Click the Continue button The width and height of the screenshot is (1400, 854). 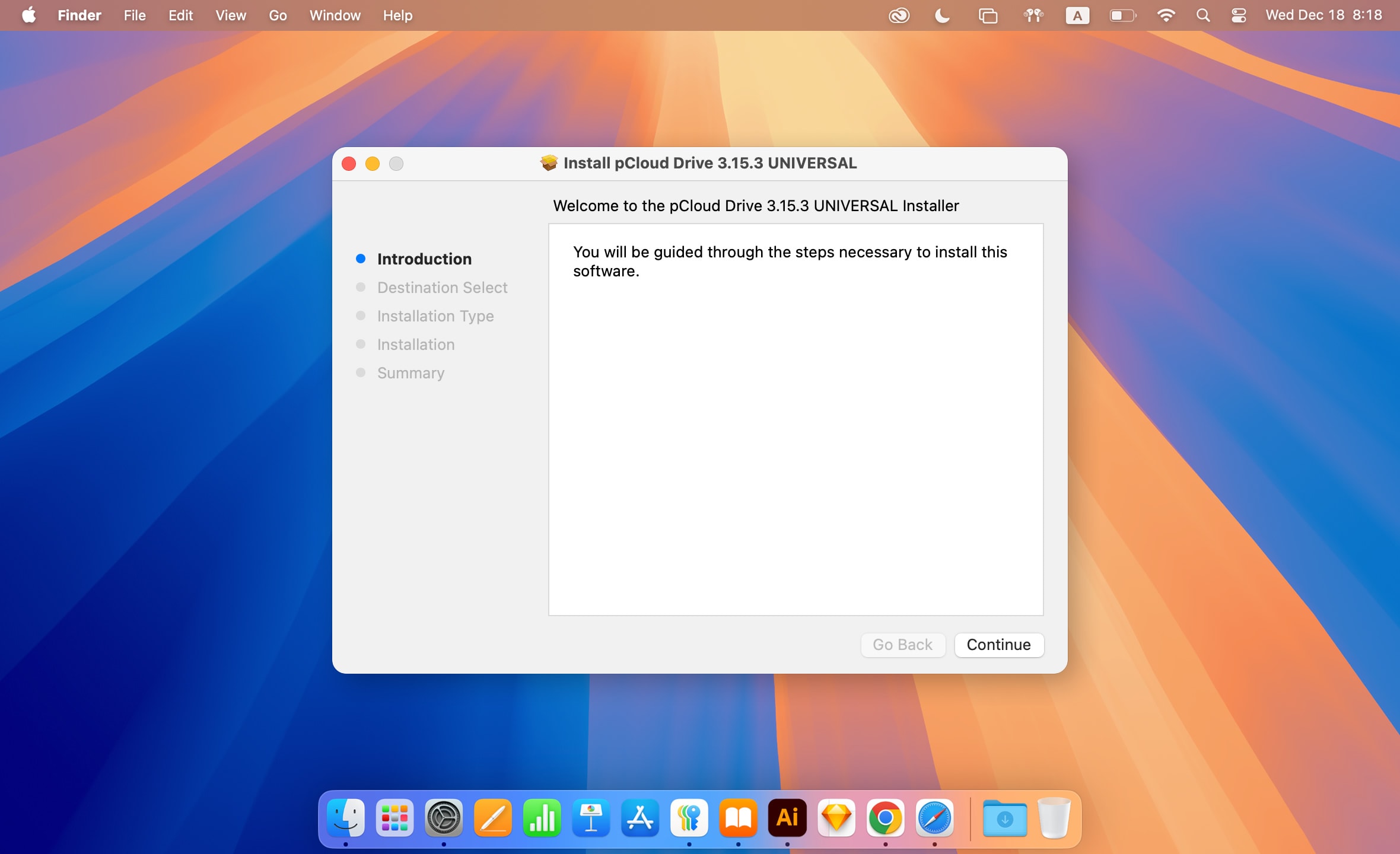998,645
